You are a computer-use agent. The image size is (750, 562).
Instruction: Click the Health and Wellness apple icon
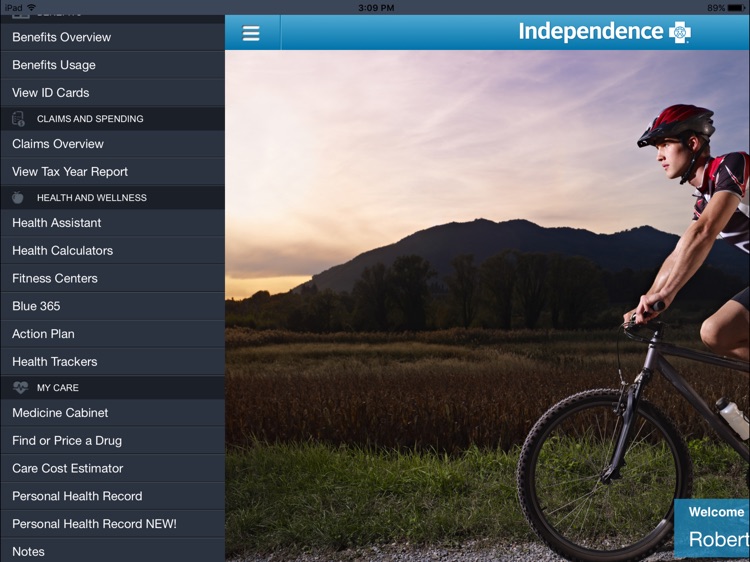click(18, 198)
